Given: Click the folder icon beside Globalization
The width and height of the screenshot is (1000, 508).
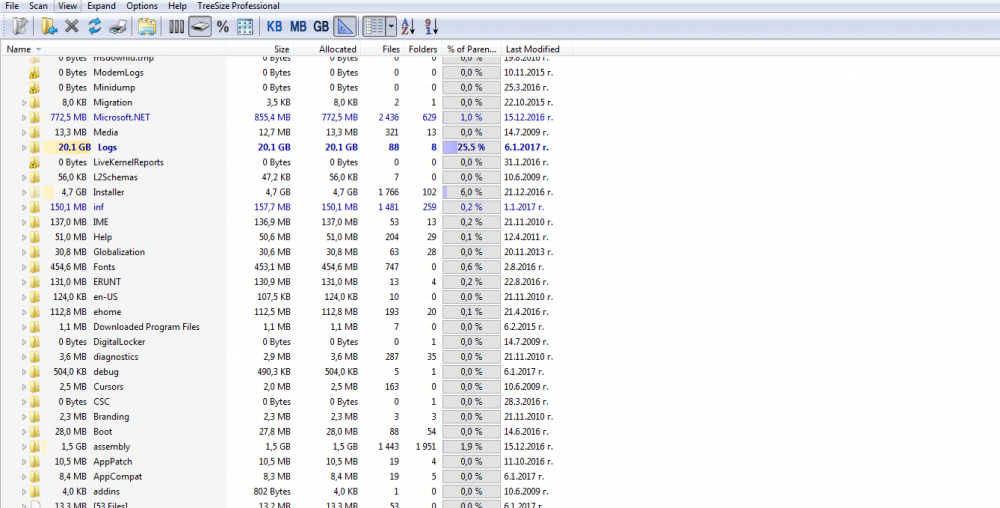Looking at the screenshot, I should tap(34, 252).
